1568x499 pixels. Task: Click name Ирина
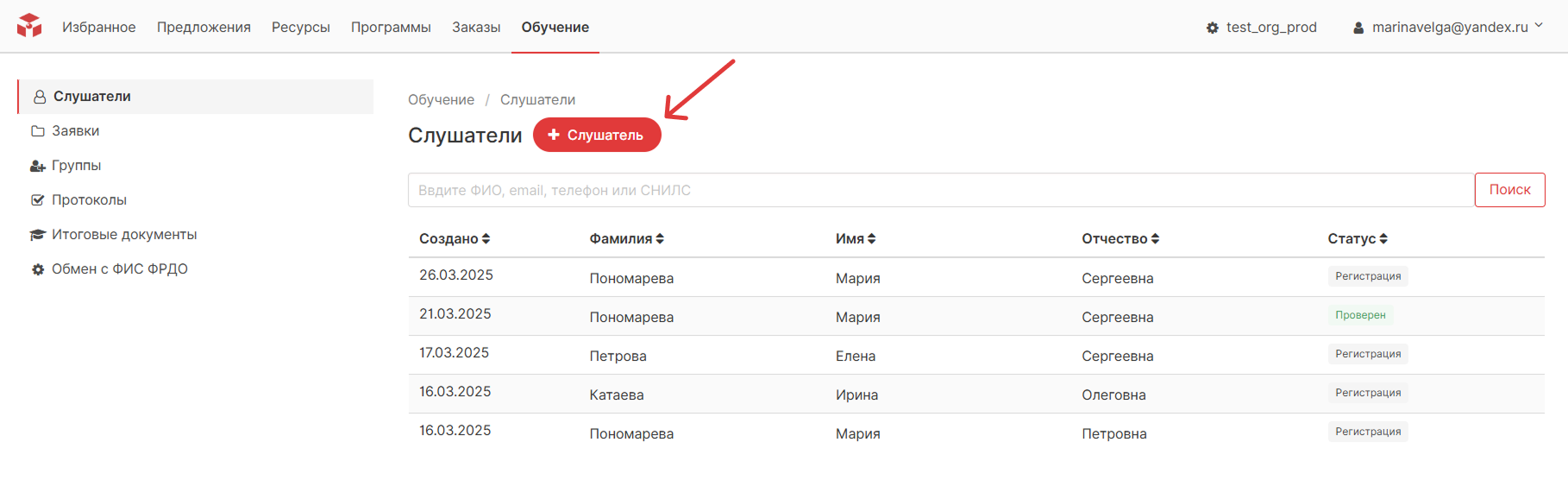pos(857,395)
